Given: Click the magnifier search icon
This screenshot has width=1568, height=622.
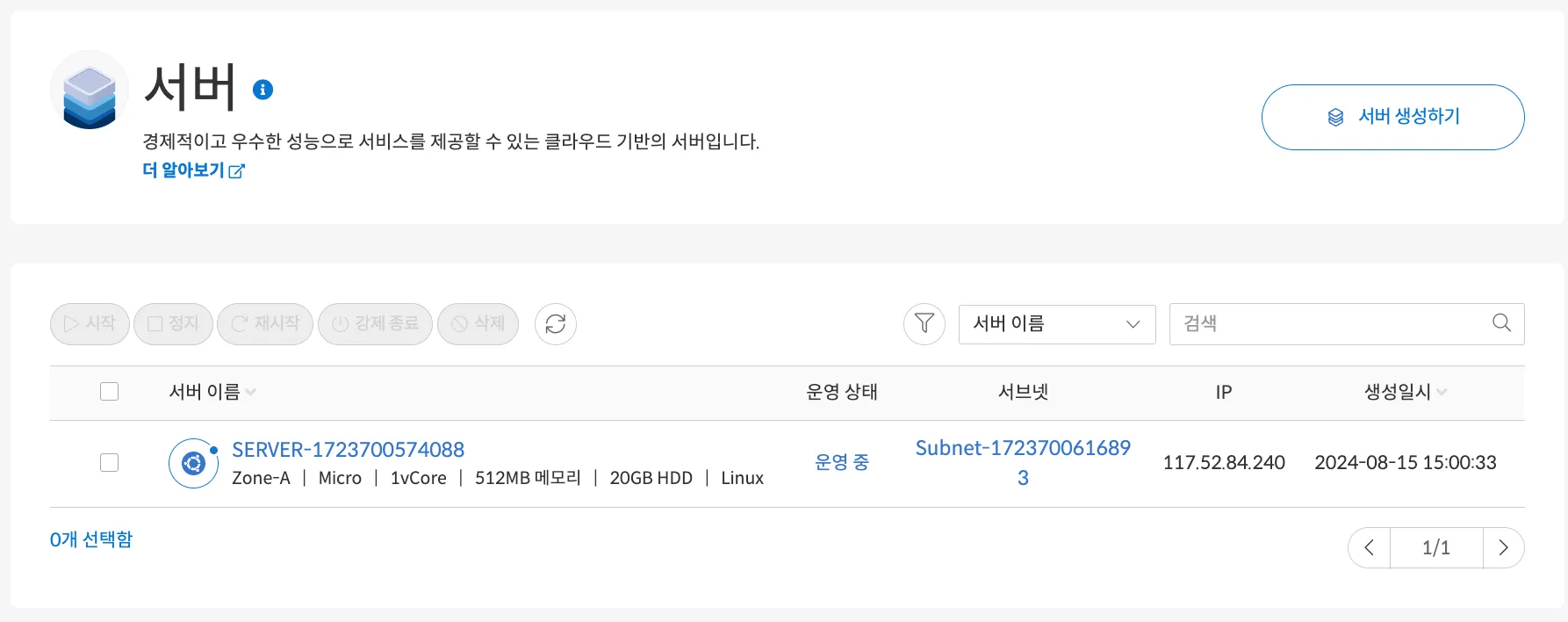Looking at the screenshot, I should pyautogui.click(x=1502, y=322).
